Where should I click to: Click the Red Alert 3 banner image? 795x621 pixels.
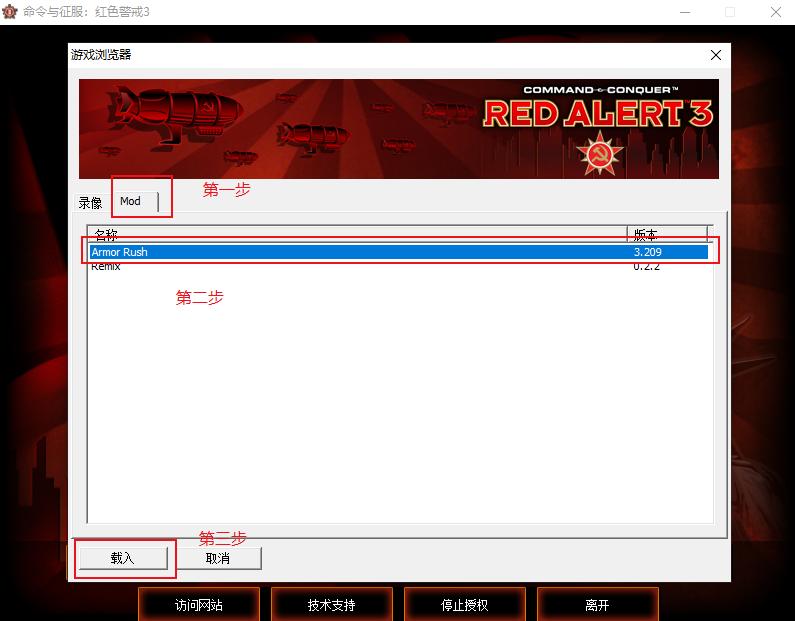399,129
